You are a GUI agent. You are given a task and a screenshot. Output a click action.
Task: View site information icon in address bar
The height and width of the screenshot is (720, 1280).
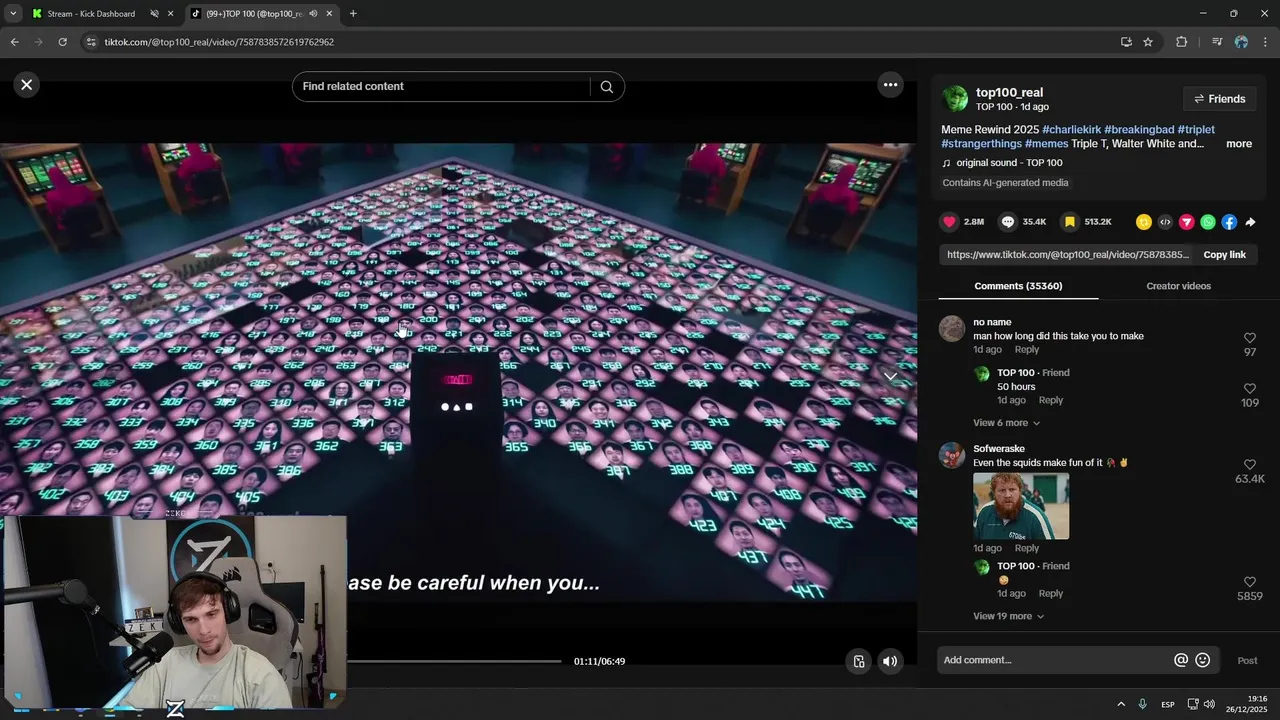91,42
